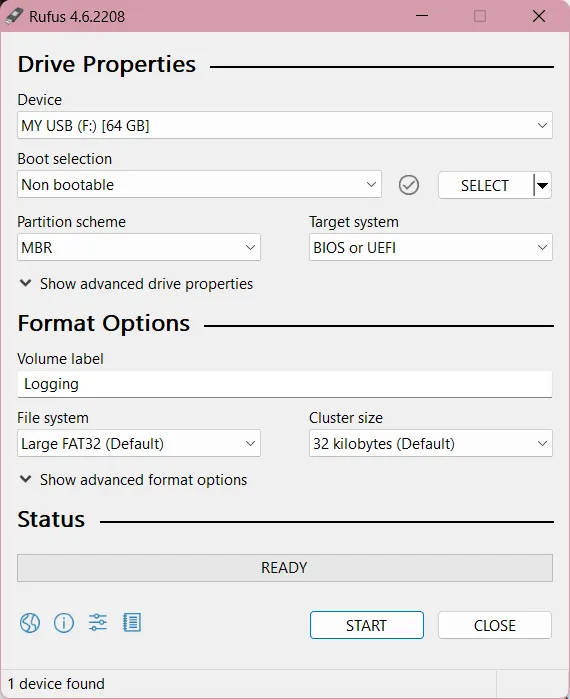570x699 pixels.
Task: Open the Partition scheme dropdown
Action: (139, 247)
